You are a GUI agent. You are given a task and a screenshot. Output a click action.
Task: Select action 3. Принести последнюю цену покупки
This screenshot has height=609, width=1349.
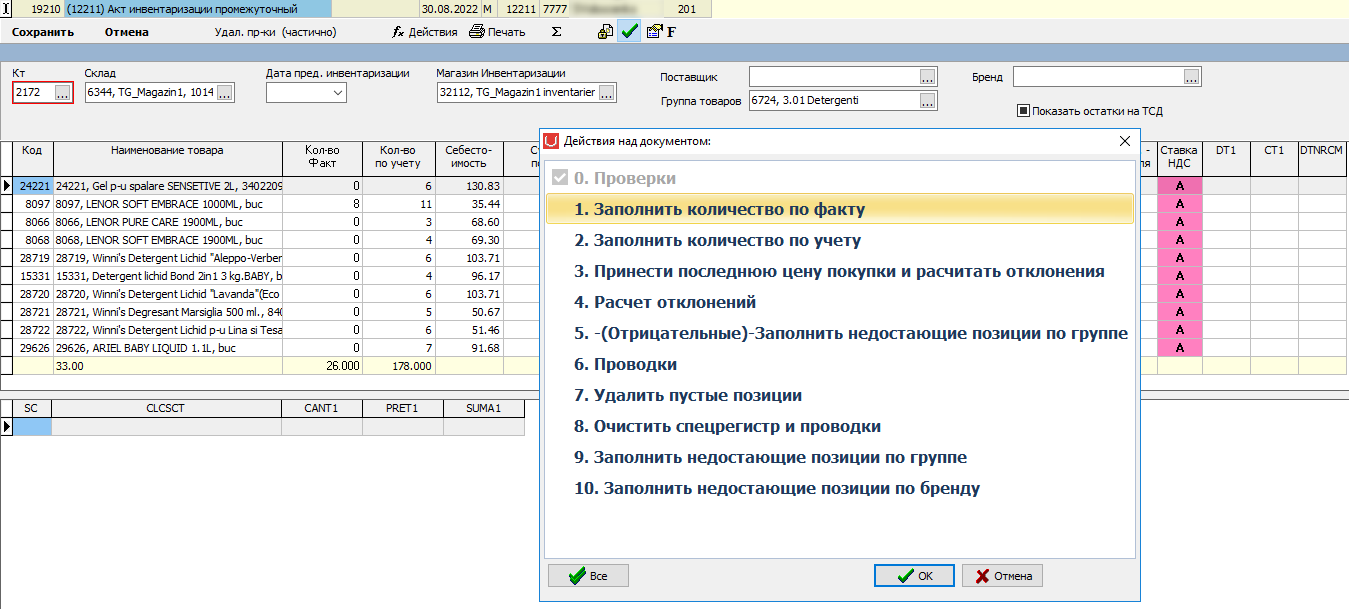click(x=840, y=271)
